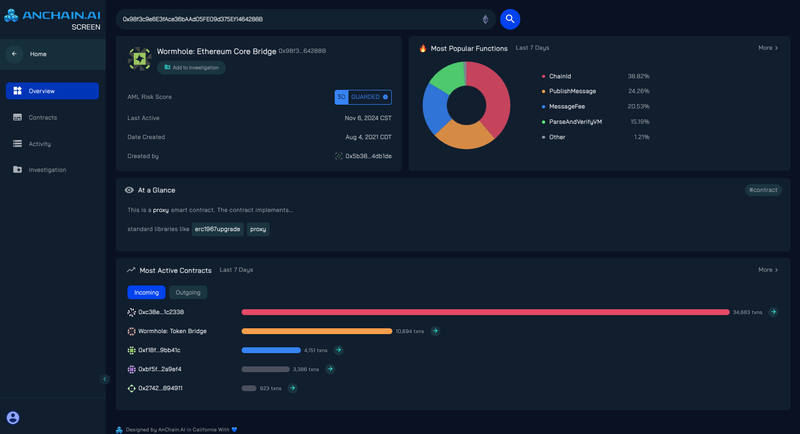The image size is (800, 434).
Task: Click the Ethereum chain icon in search bar
Action: coord(485,19)
